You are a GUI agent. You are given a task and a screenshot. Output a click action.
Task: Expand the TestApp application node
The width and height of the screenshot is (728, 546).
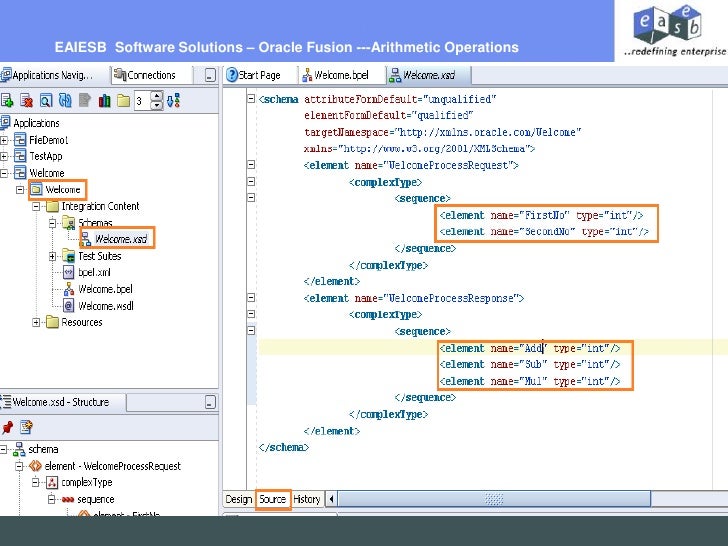(x=4, y=156)
